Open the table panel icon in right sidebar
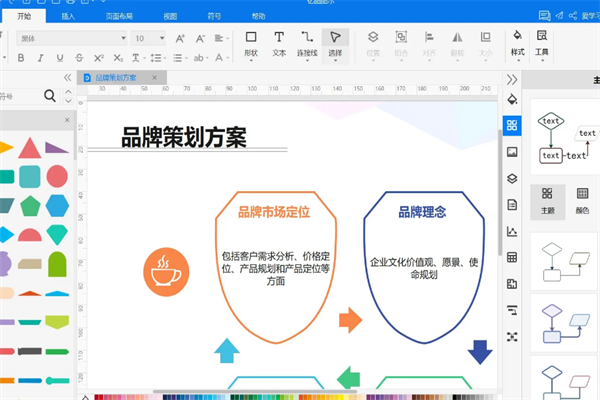Viewport: 600px width, 400px height. tap(512, 257)
